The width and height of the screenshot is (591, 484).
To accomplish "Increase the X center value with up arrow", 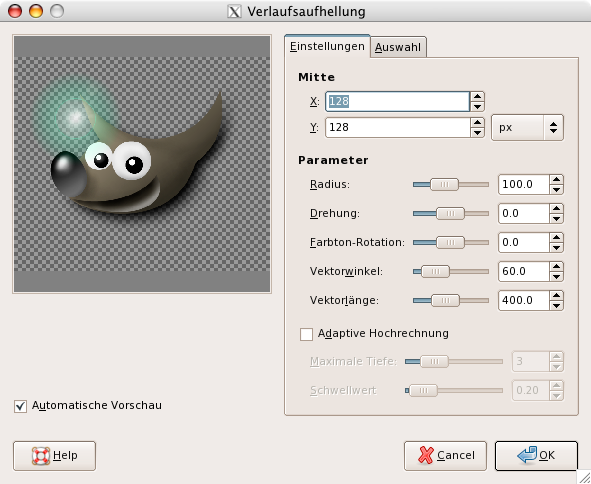I will 477,96.
